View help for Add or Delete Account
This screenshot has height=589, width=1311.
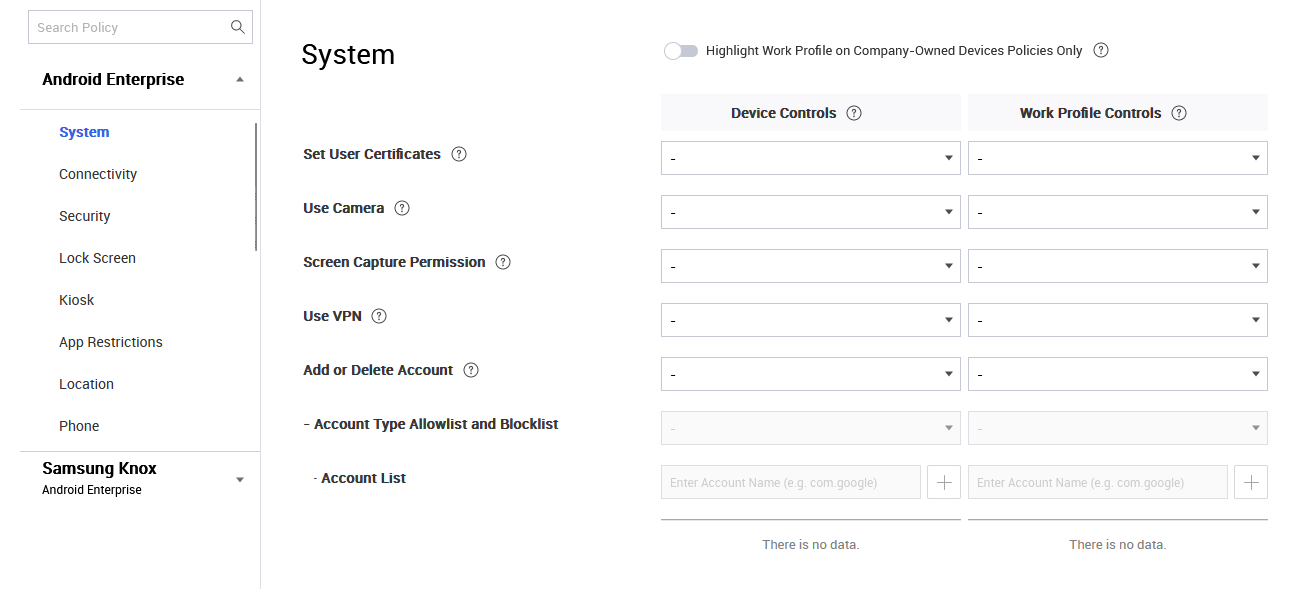pyautogui.click(x=470, y=369)
